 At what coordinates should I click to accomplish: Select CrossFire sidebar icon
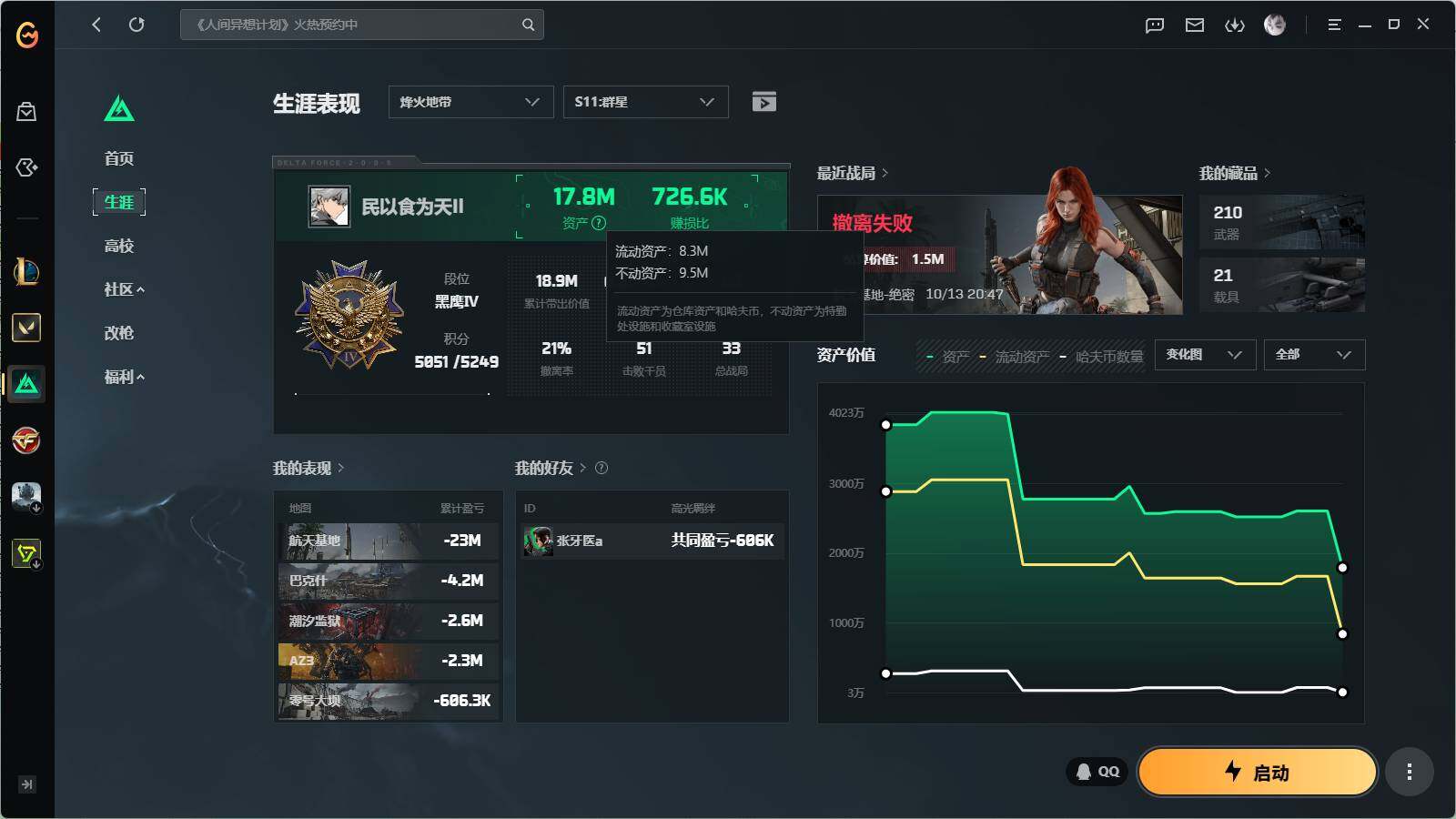26,440
